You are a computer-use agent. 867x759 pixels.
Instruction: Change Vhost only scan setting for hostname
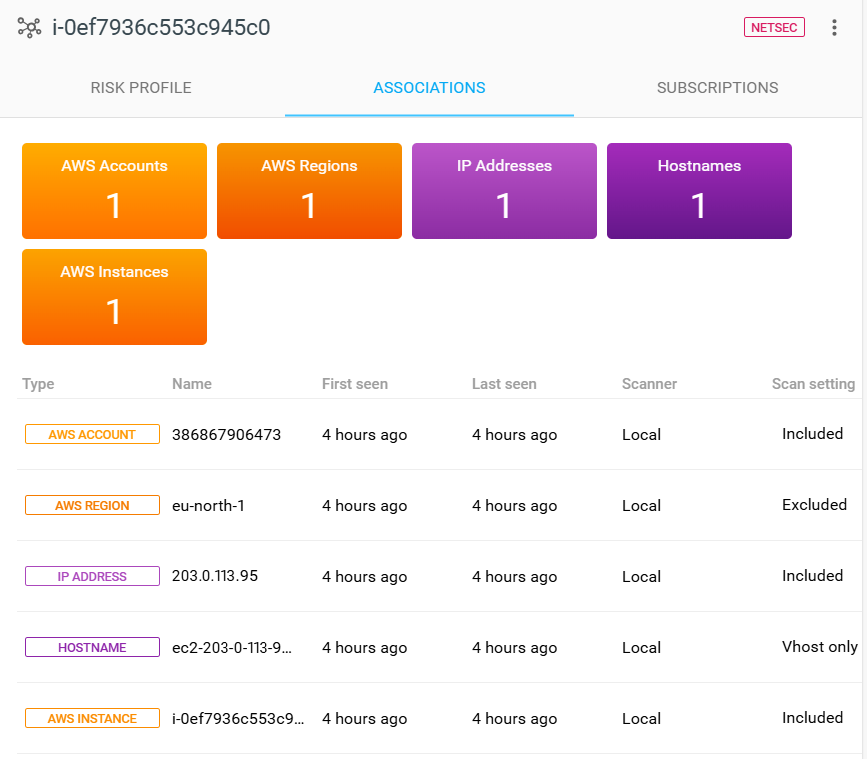coord(819,647)
